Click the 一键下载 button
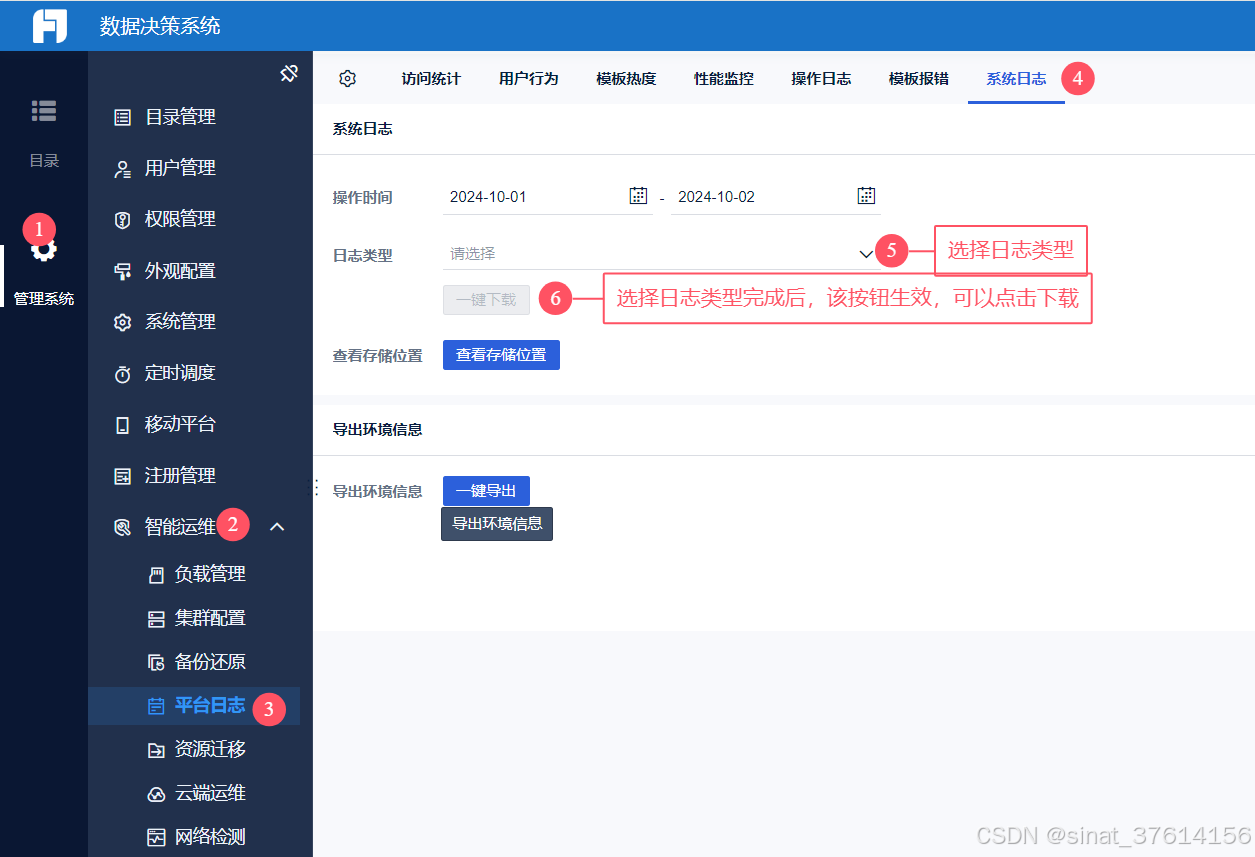Screen dimensions: 1255x857 486,299
